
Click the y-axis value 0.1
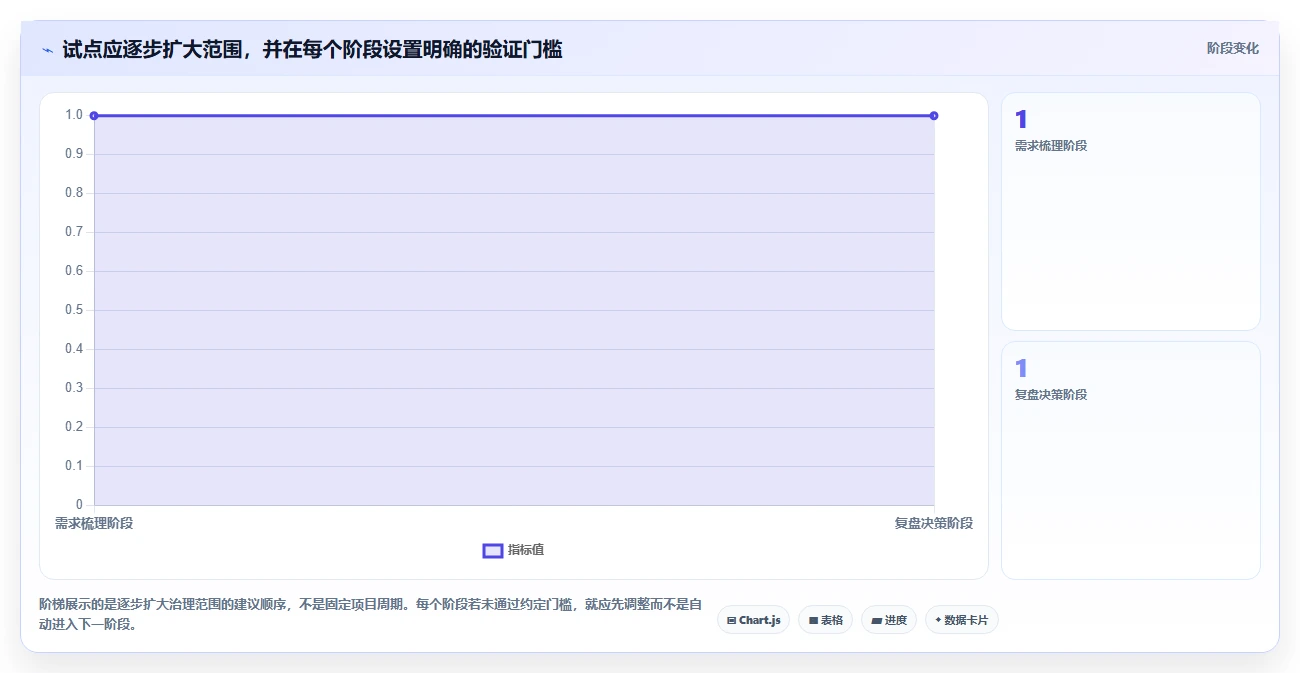(74, 466)
